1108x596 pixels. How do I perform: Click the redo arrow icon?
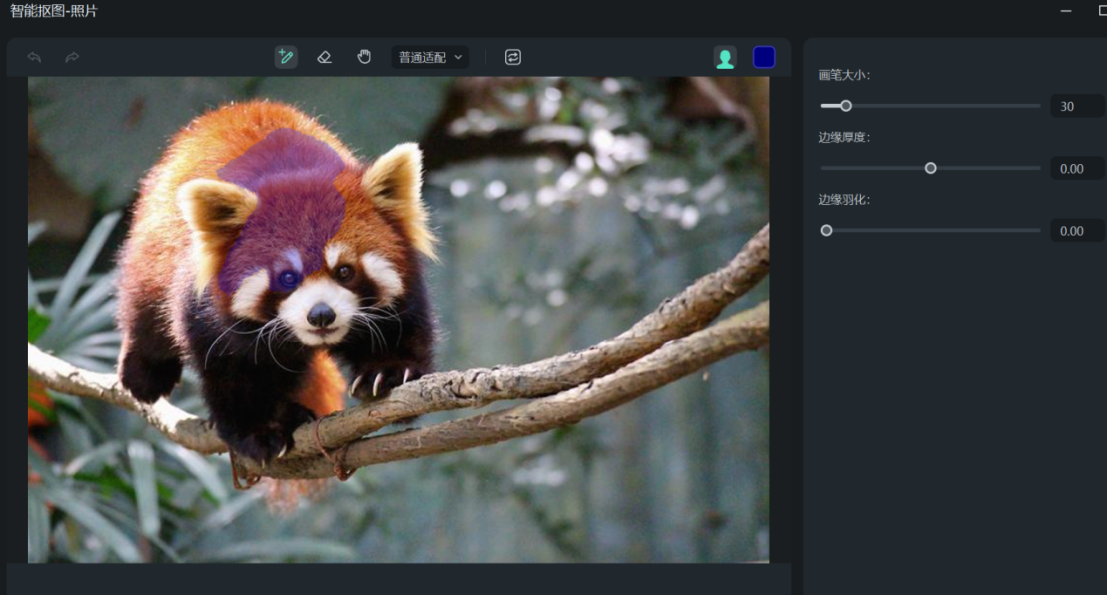pos(72,58)
